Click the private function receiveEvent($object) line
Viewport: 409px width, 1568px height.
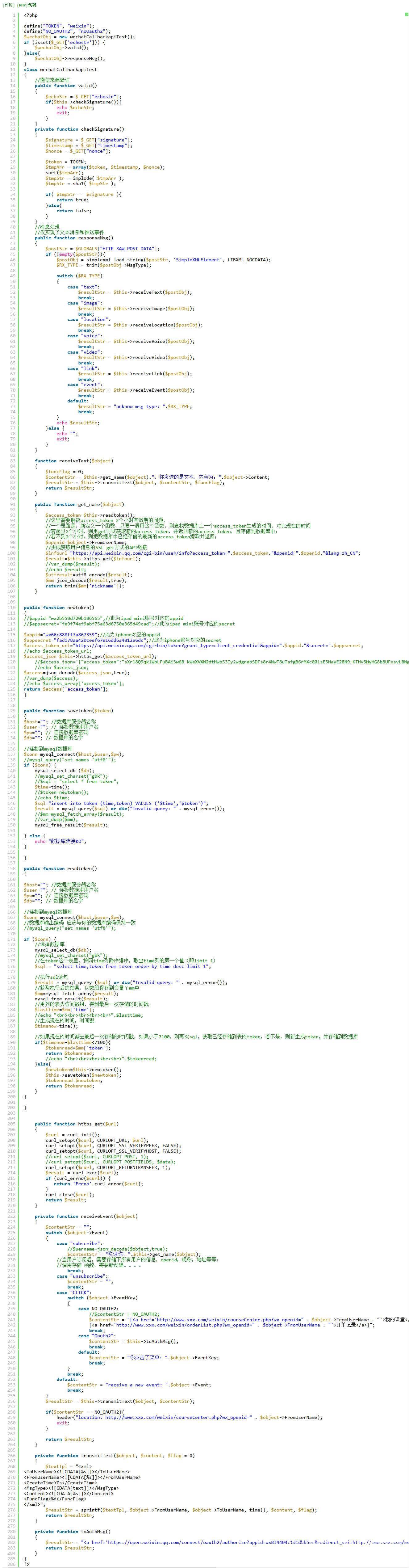[x=86, y=1217]
